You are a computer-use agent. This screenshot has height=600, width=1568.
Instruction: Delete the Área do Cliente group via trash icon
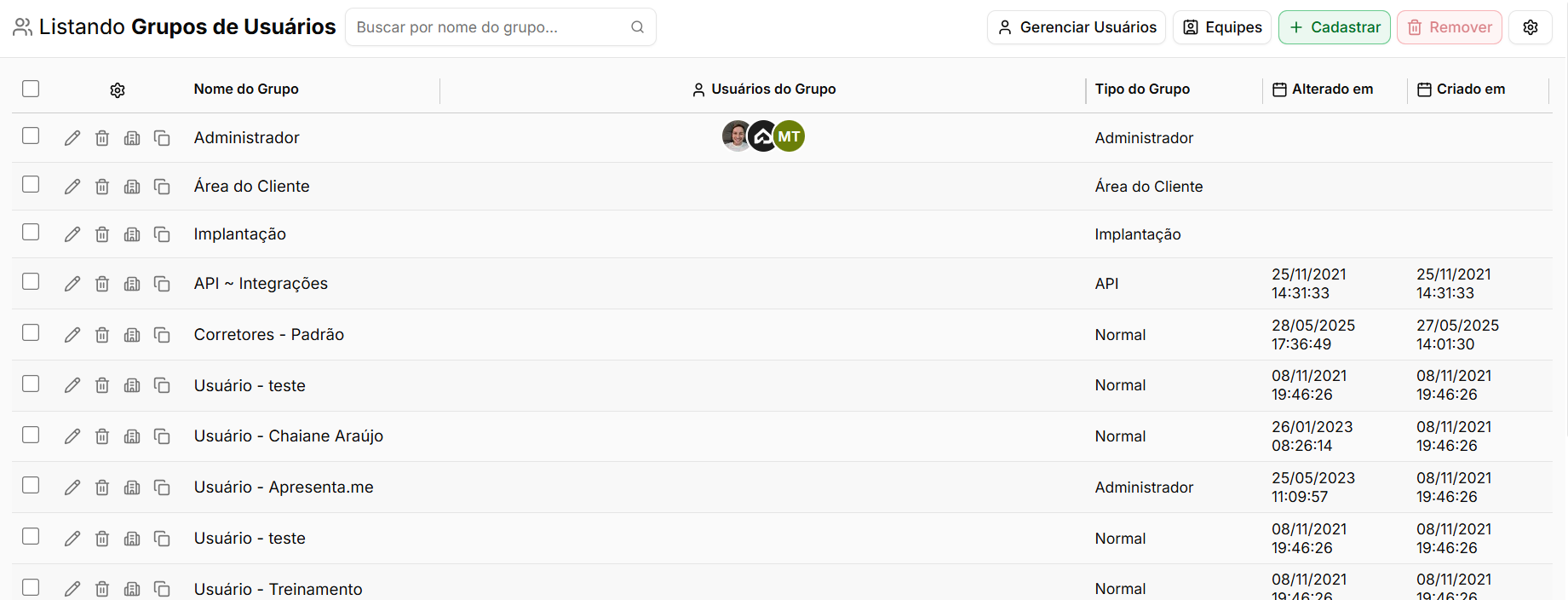tap(102, 187)
